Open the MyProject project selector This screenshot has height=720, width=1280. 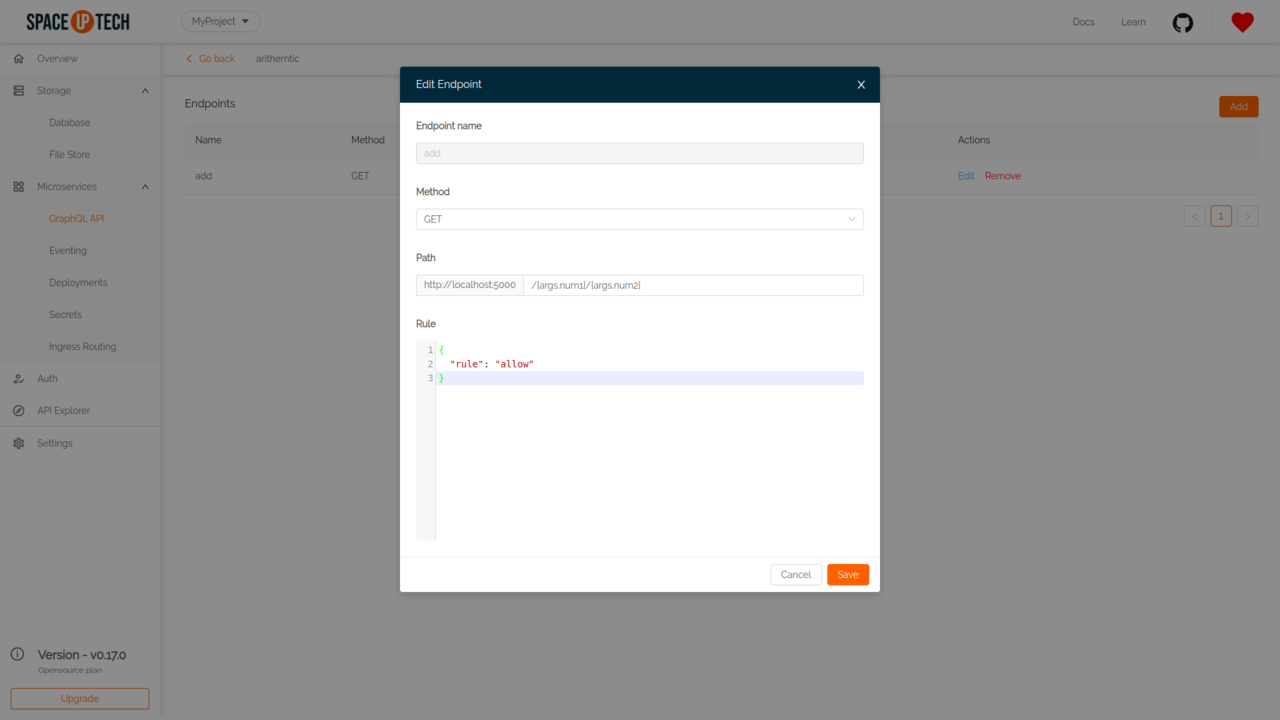[x=220, y=20]
